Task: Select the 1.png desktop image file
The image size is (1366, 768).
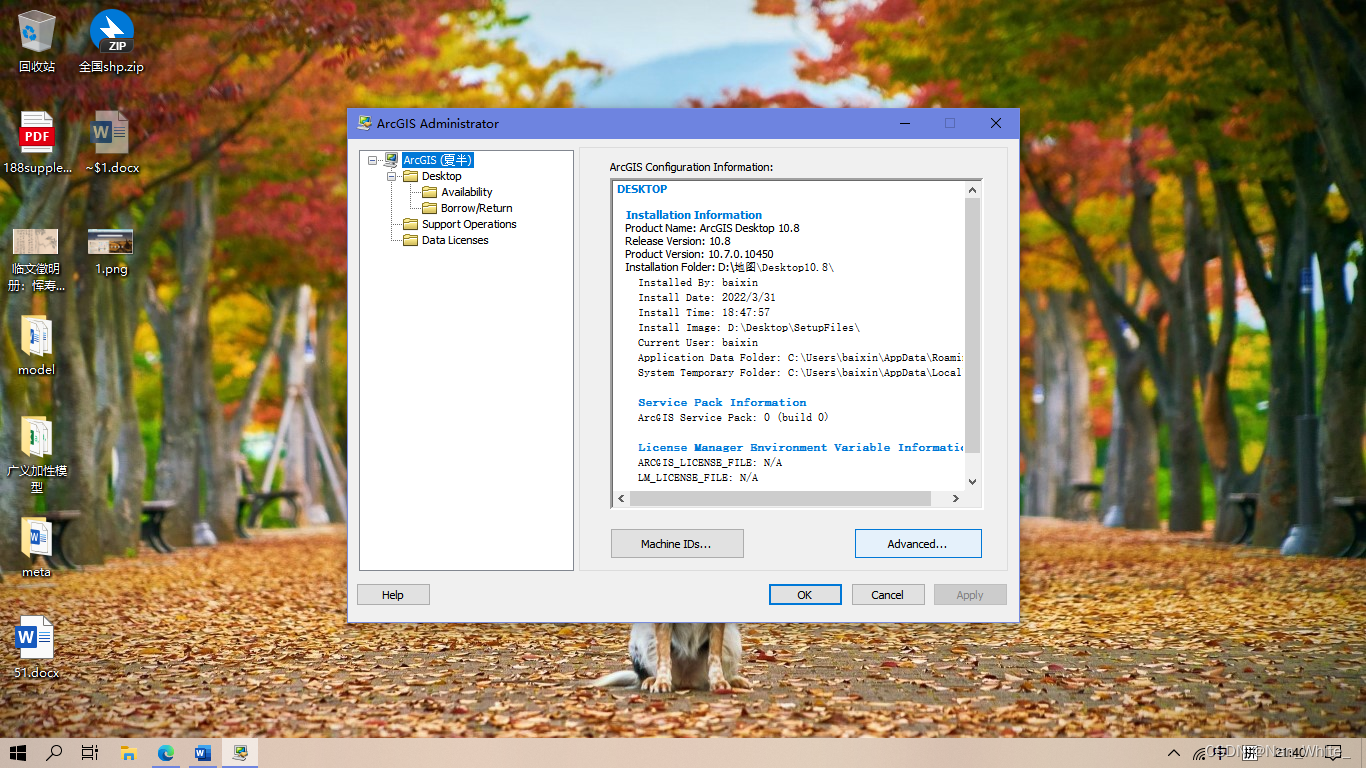Action: (111, 252)
